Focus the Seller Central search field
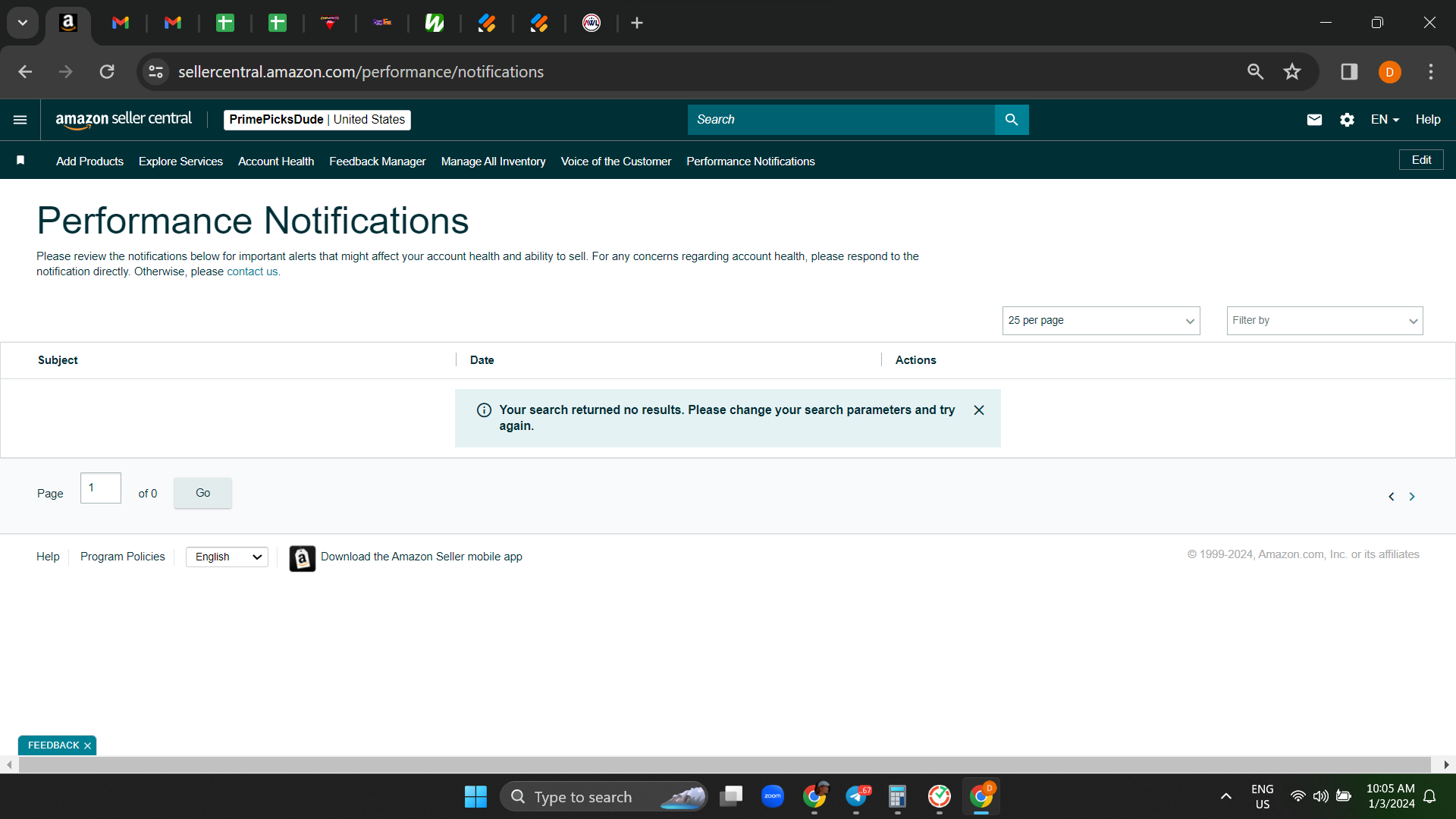The height and width of the screenshot is (819, 1456). tap(841, 120)
